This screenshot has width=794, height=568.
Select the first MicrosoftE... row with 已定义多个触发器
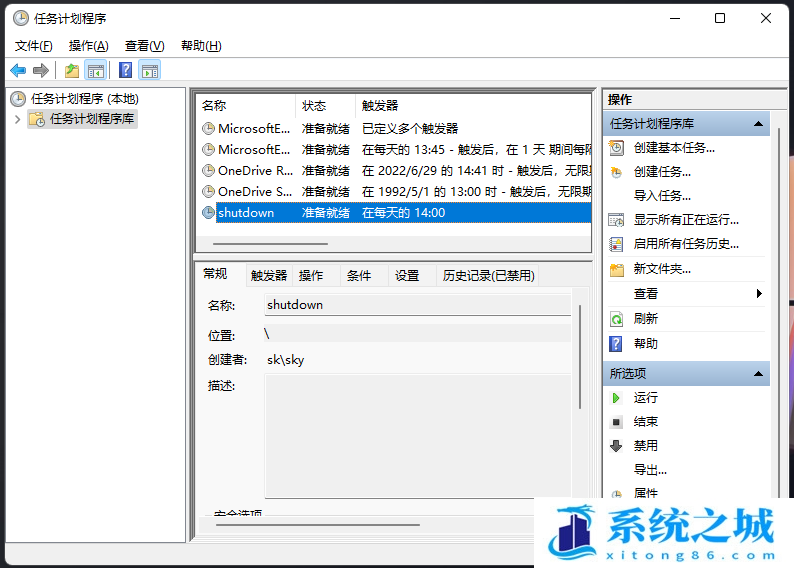(x=394, y=129)
